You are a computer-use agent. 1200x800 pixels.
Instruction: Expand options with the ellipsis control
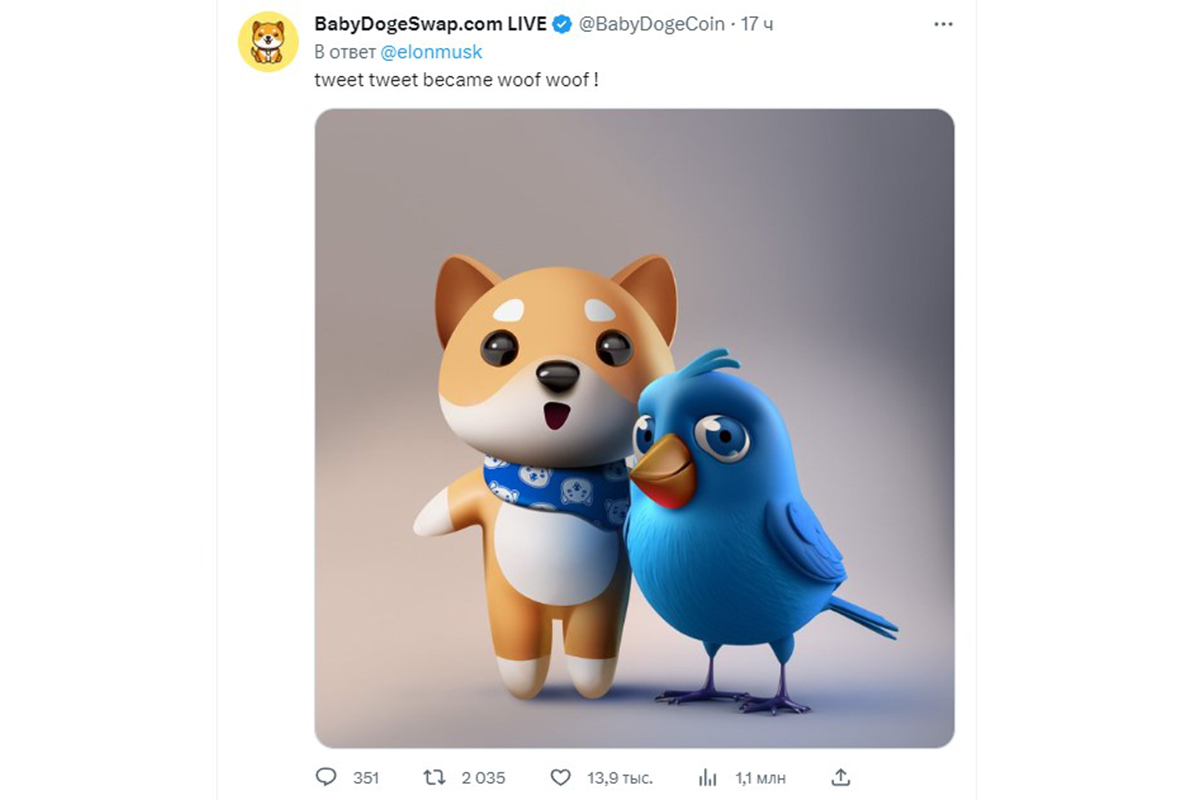click(x=943, y=23)
